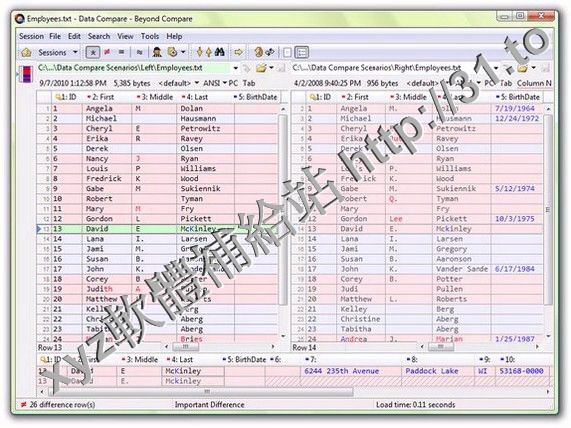Toggle the row details pane layout button
Viewport: 571px width, 428px height.
point(302,52)
